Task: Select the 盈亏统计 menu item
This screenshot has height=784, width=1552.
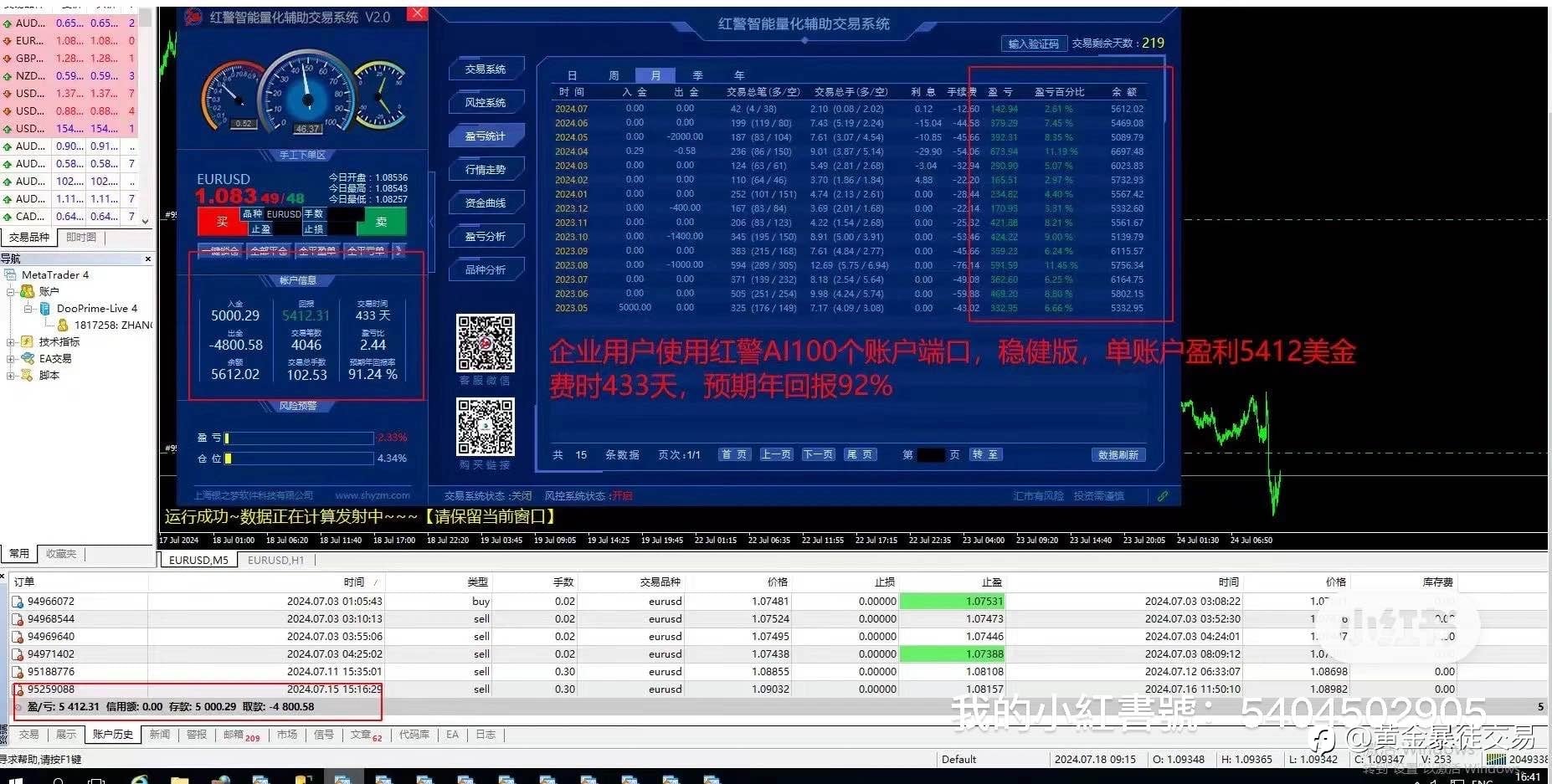Action: pyautogui.click(x=486, y=136)
